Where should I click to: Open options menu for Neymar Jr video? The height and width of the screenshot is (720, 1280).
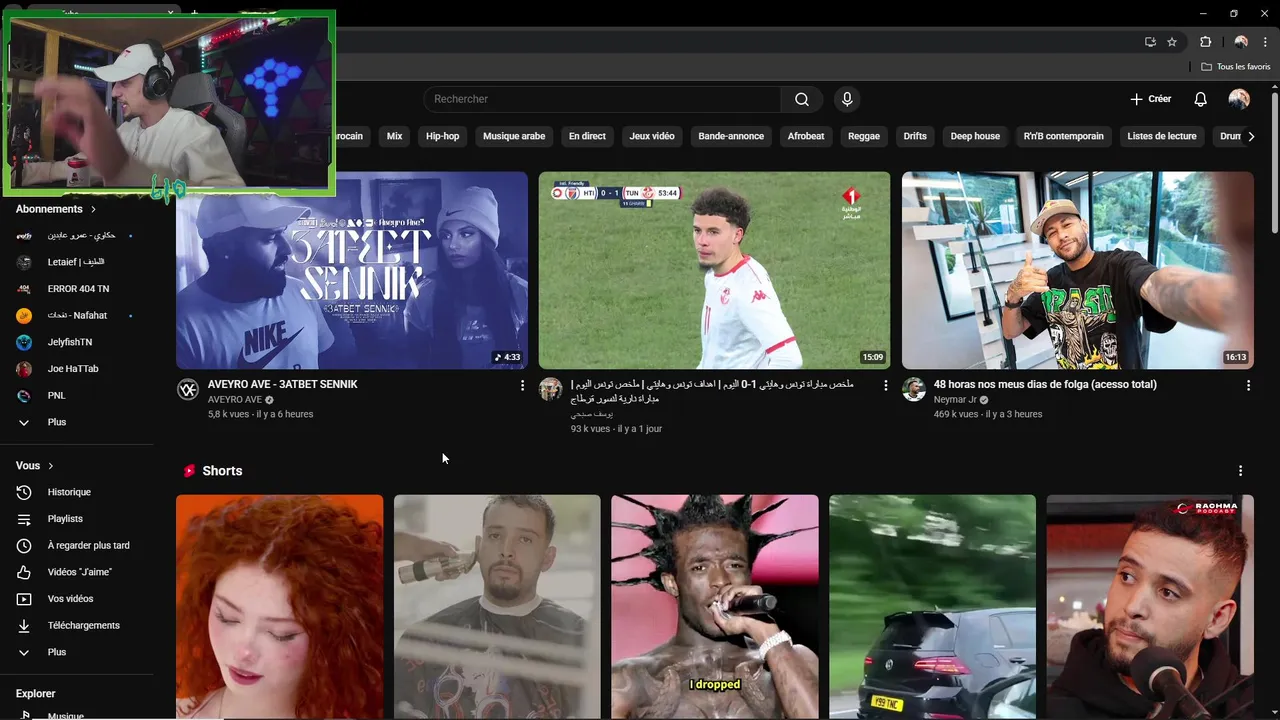1248,385
